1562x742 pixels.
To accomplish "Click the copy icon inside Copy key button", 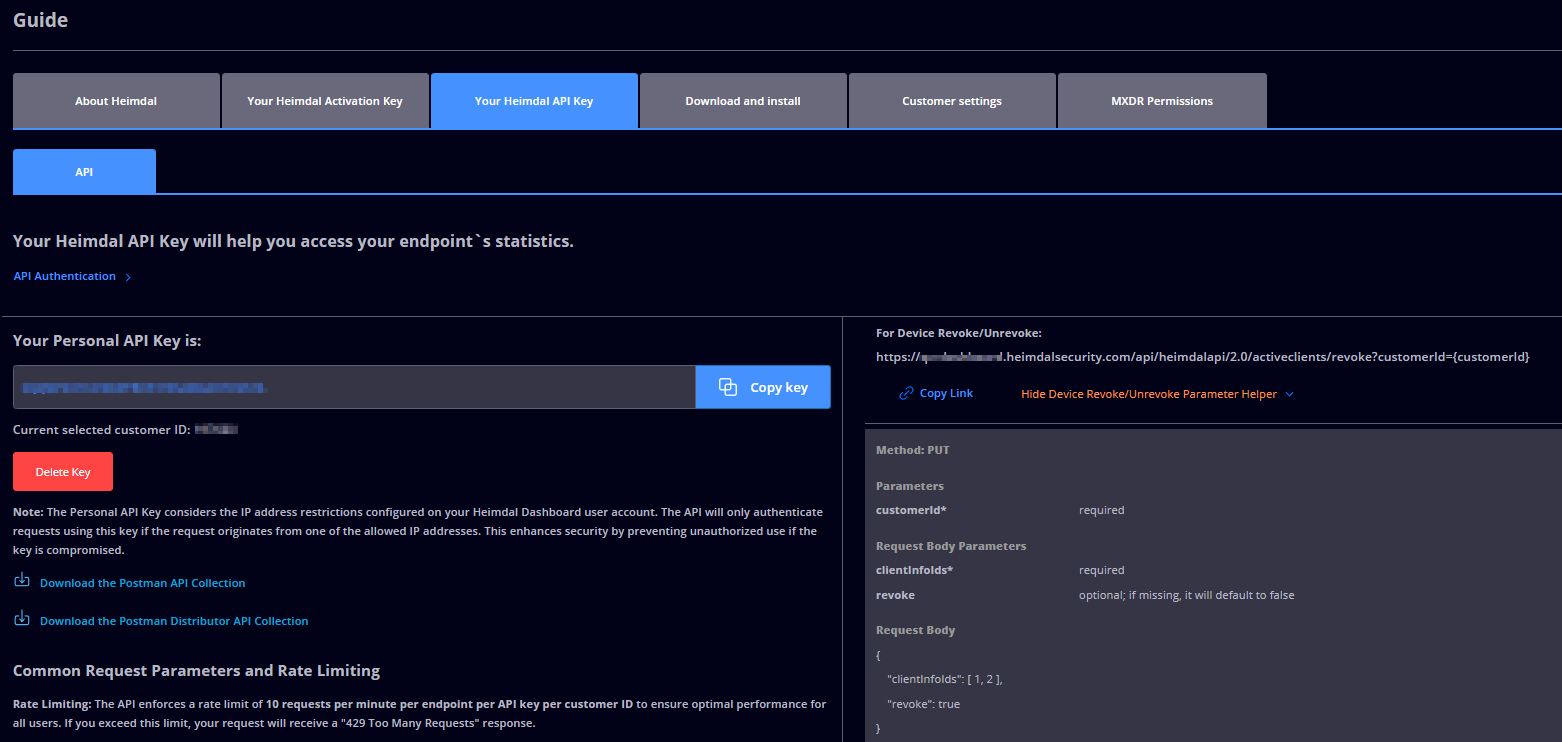I will coord(728,387).
